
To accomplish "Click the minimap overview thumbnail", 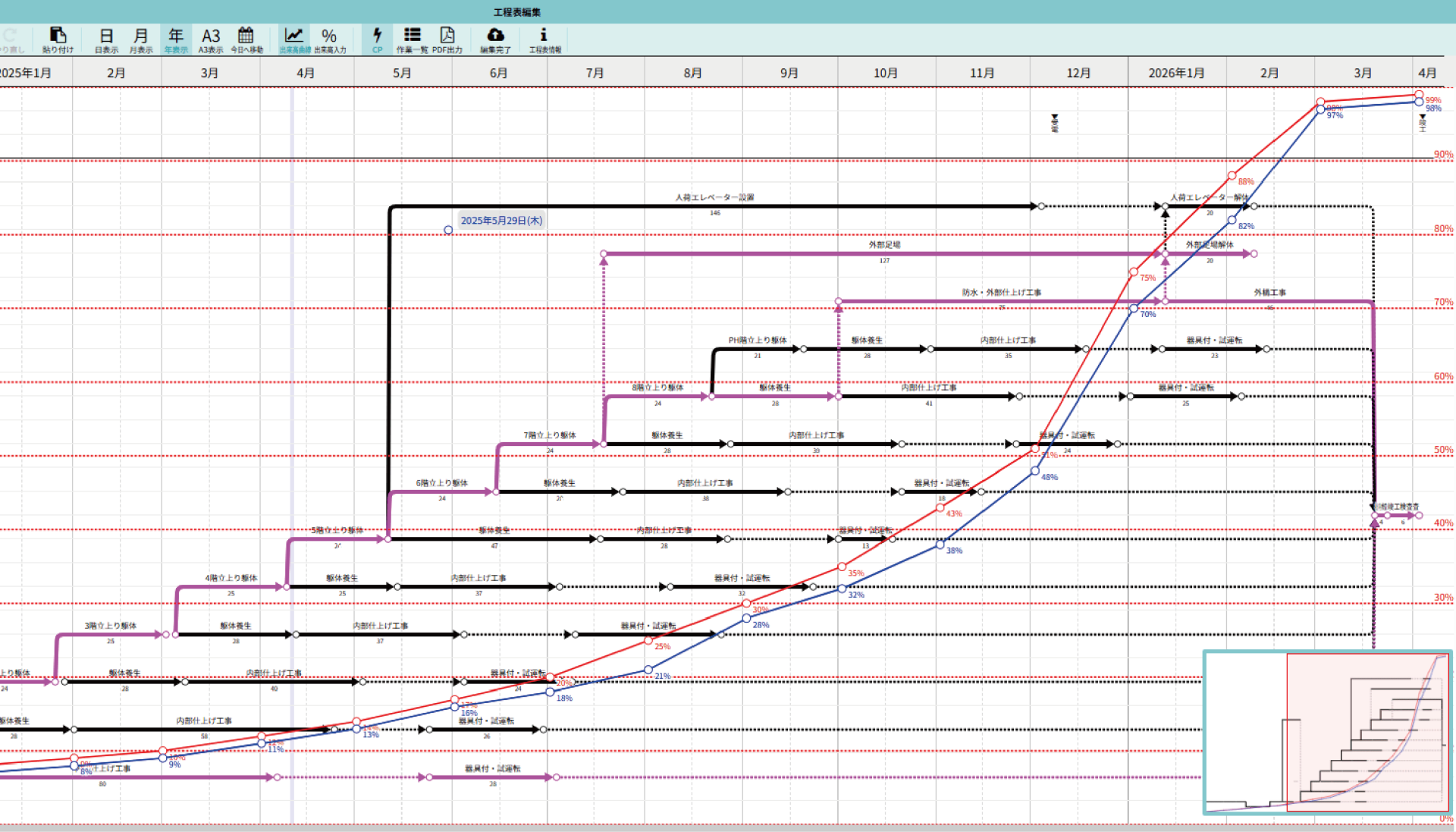I will [x=1326, y=732].
